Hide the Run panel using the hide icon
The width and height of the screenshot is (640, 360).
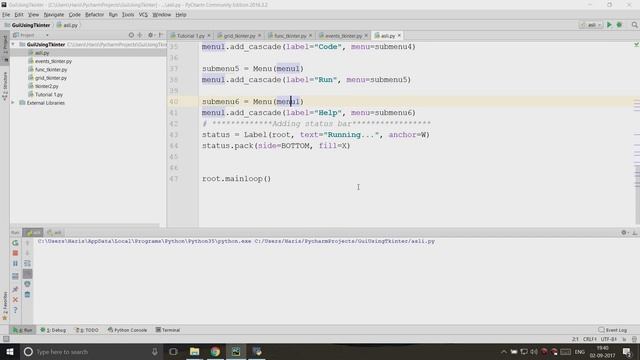(634, 233)
